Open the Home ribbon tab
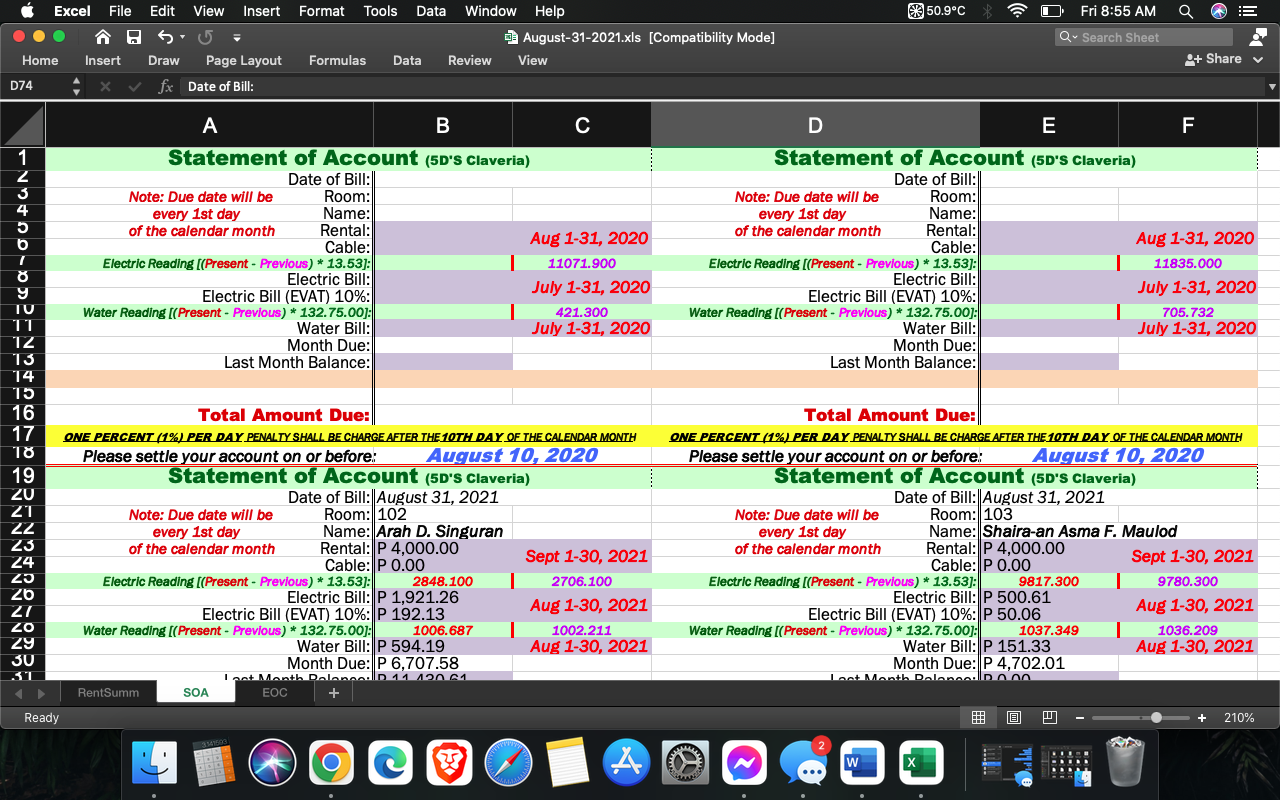Screen dimensions: 1280x800 click(40, 60)
